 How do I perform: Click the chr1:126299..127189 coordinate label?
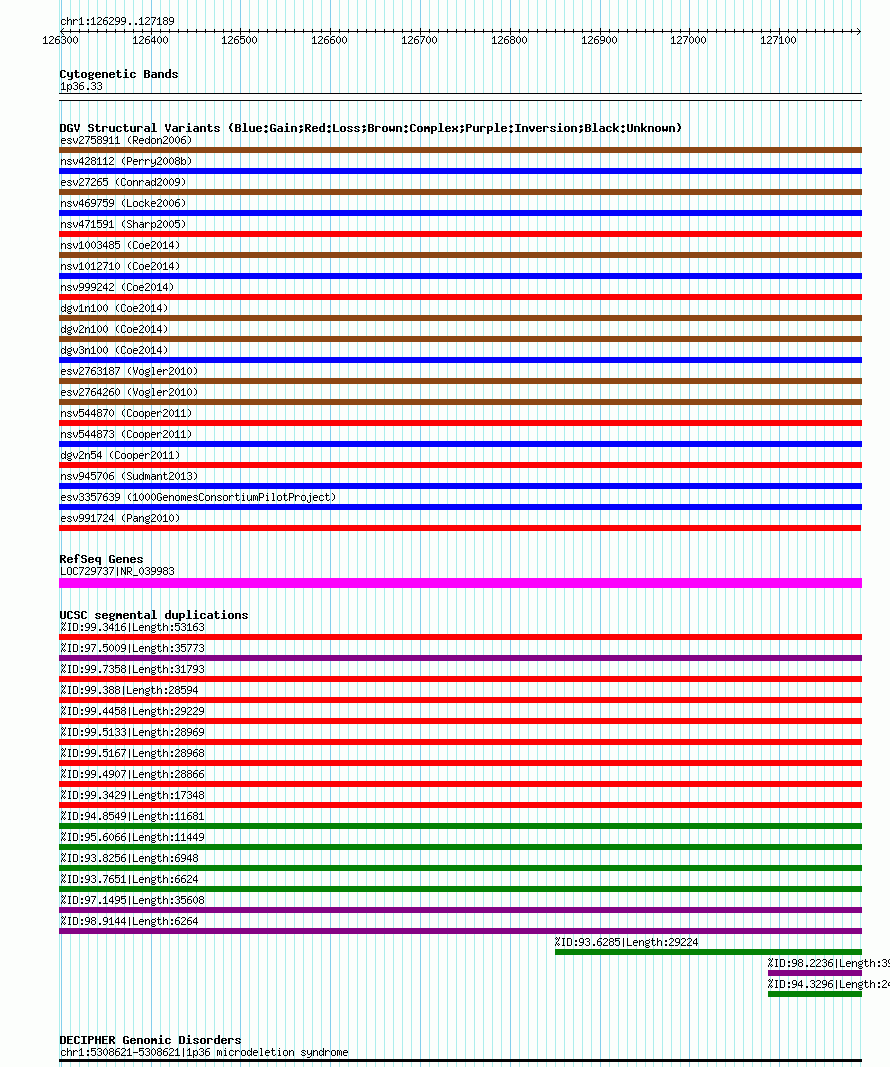pos(117,21)
